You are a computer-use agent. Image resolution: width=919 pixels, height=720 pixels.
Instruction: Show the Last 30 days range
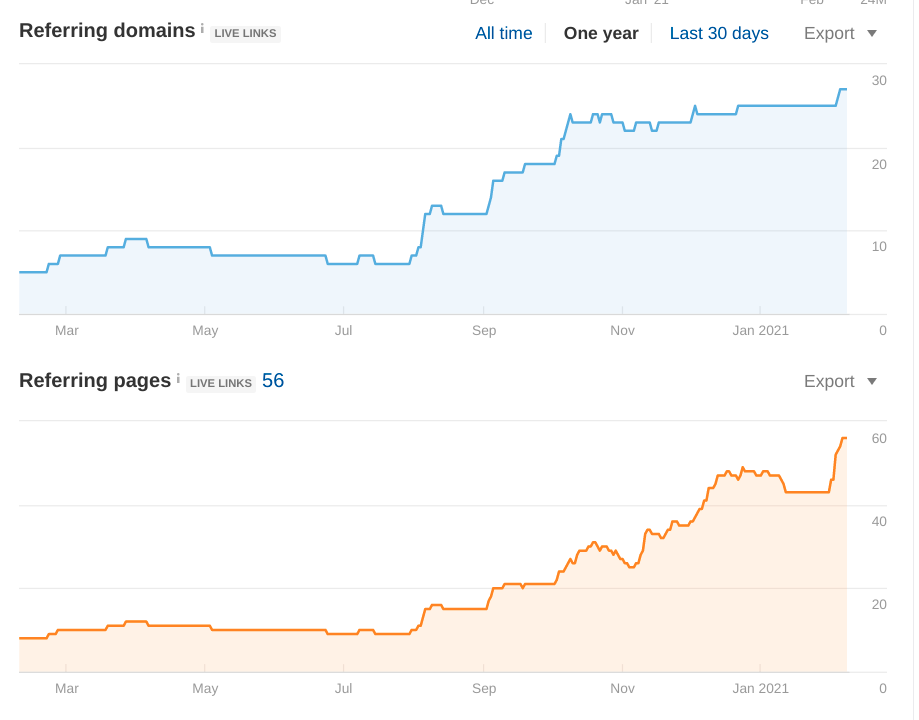(719, 33)
